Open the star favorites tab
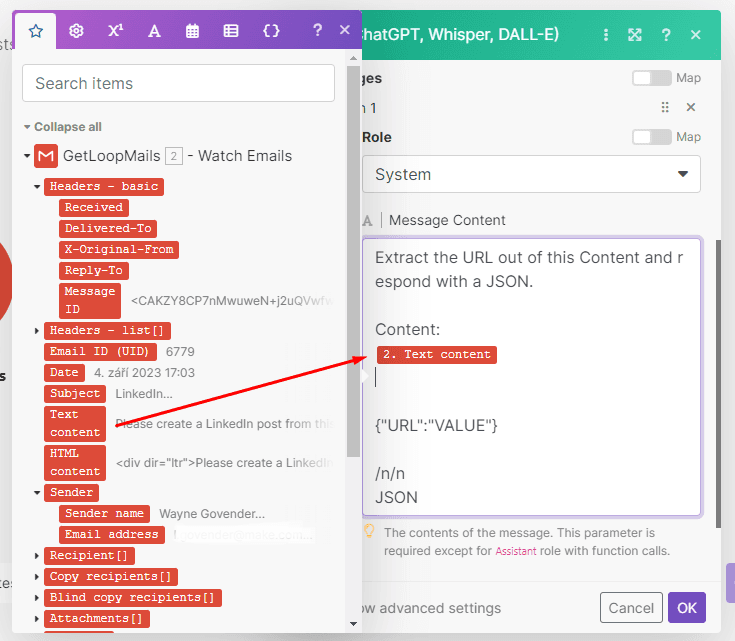The image size is (735, 641). click(36, 31)
